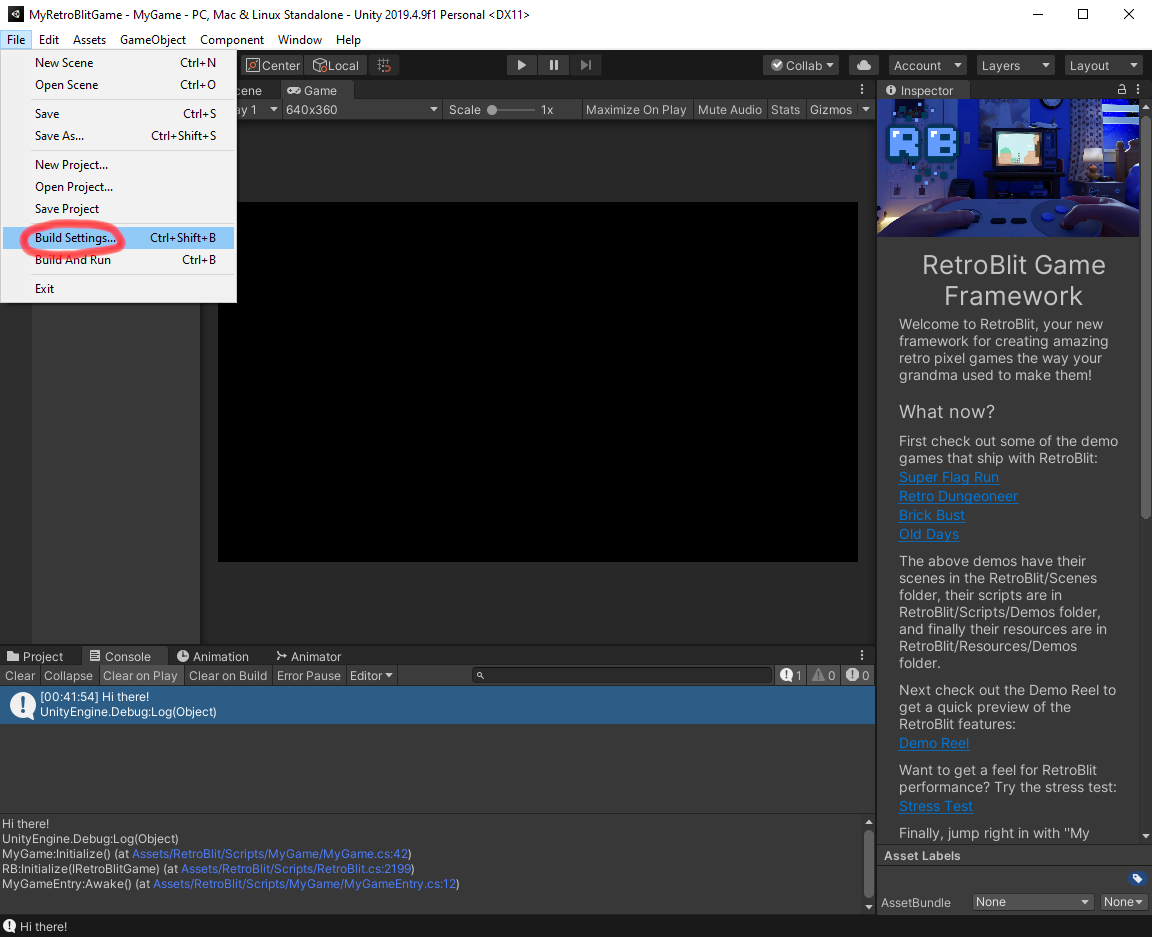Viewport: 1152px width, 937px height.
Task: Choose Exit from File menu
Action: coord(118,288)
